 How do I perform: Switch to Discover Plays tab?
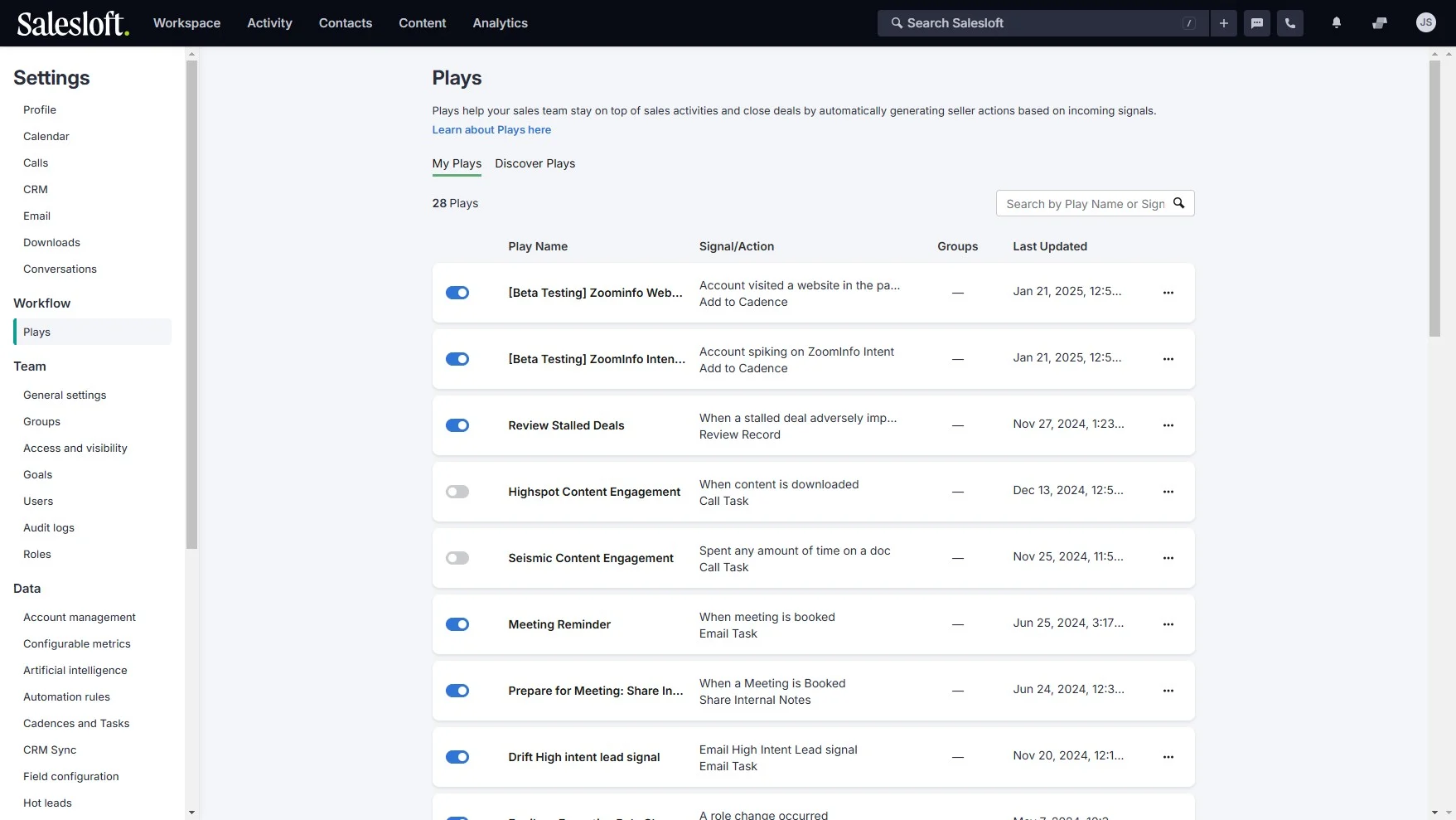[535, 163]
